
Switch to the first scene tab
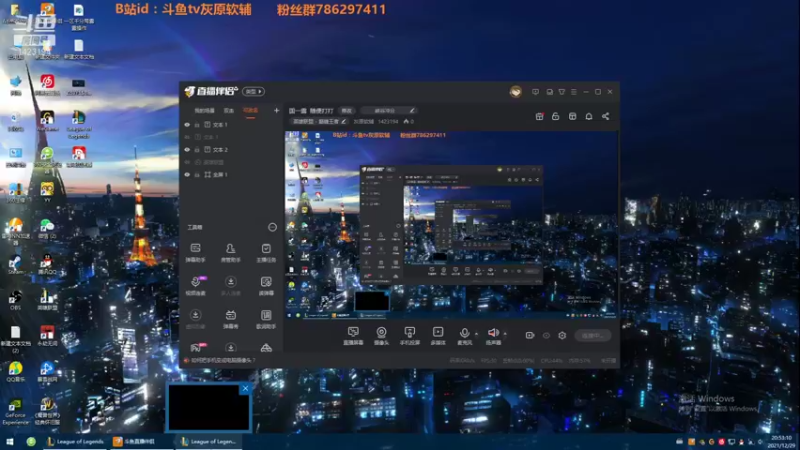pos(204,111)
